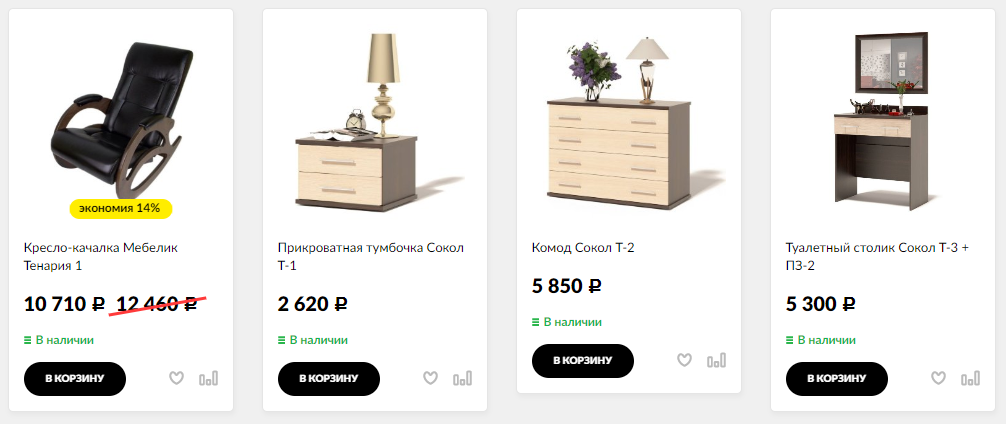Viewport: 1006px width, 424px height.
Task: Compare the Кресло-качалка Мебелик Тенария 1
Action: [x=209, y=378]
